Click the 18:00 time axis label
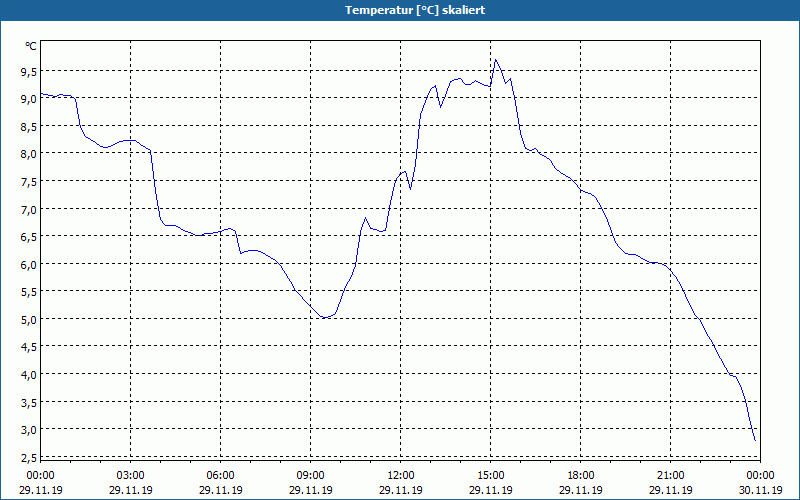Screen dimensions: 800x500 coord(581,476)
